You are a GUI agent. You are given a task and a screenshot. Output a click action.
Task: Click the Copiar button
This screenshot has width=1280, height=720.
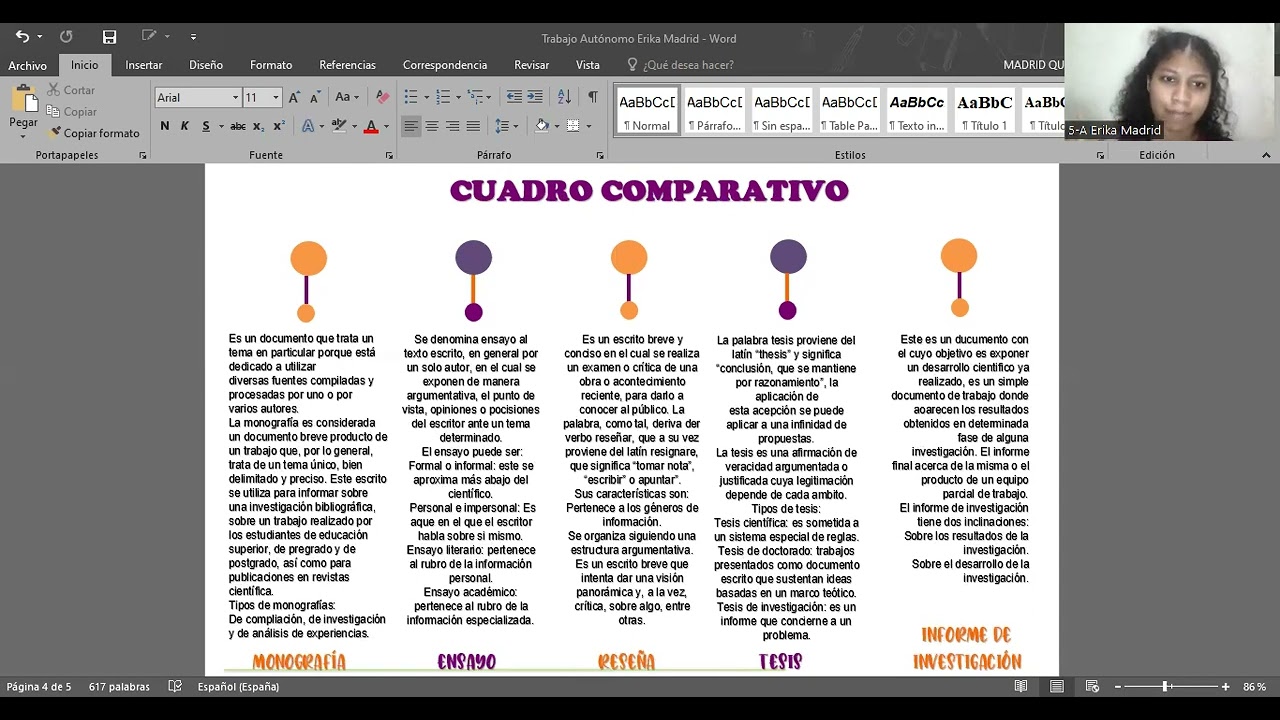coord(72,112)
